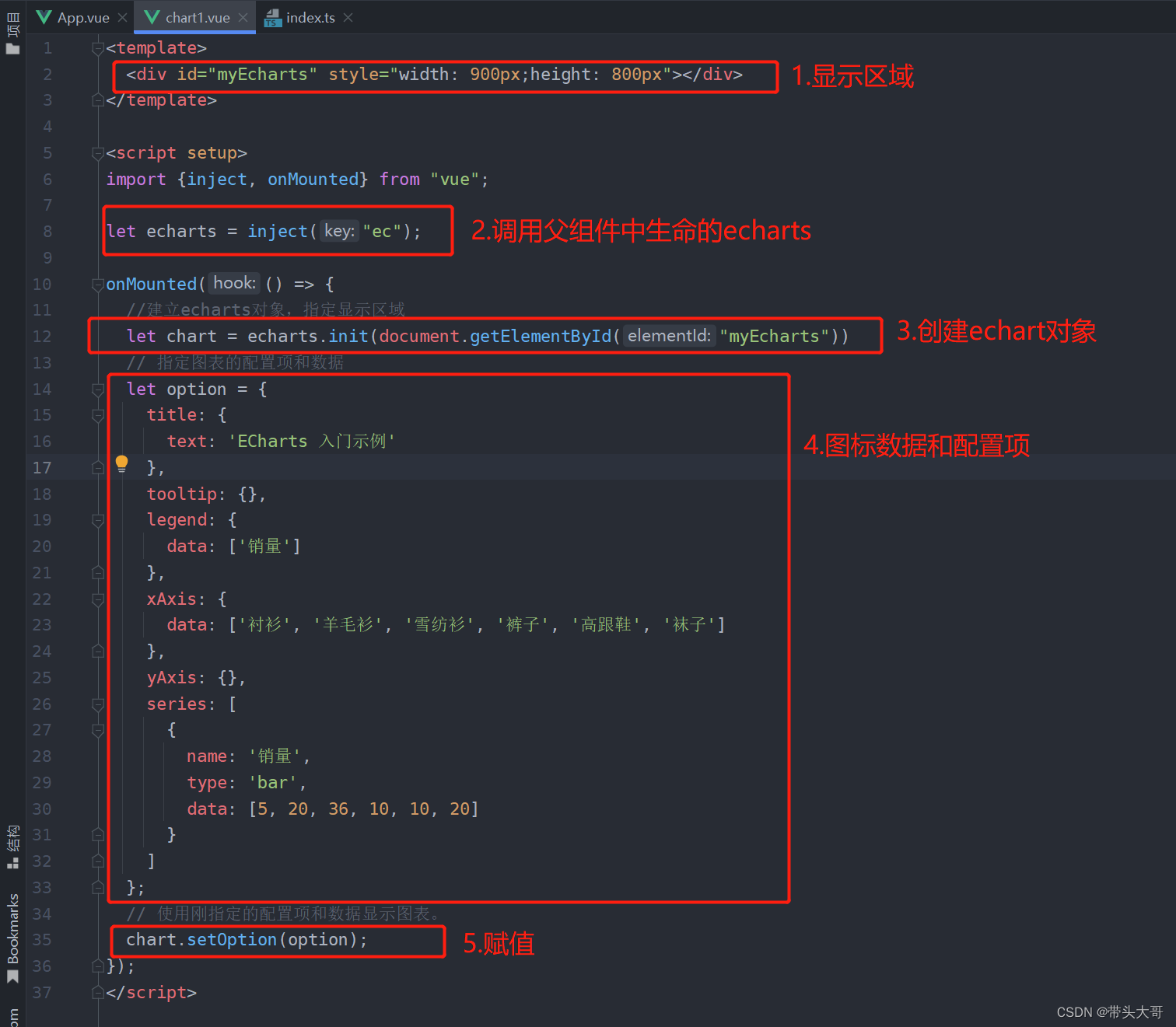Click the series data array on line 30
This screenshot has height=1027, width=1176.
click(x=364, y=809)
